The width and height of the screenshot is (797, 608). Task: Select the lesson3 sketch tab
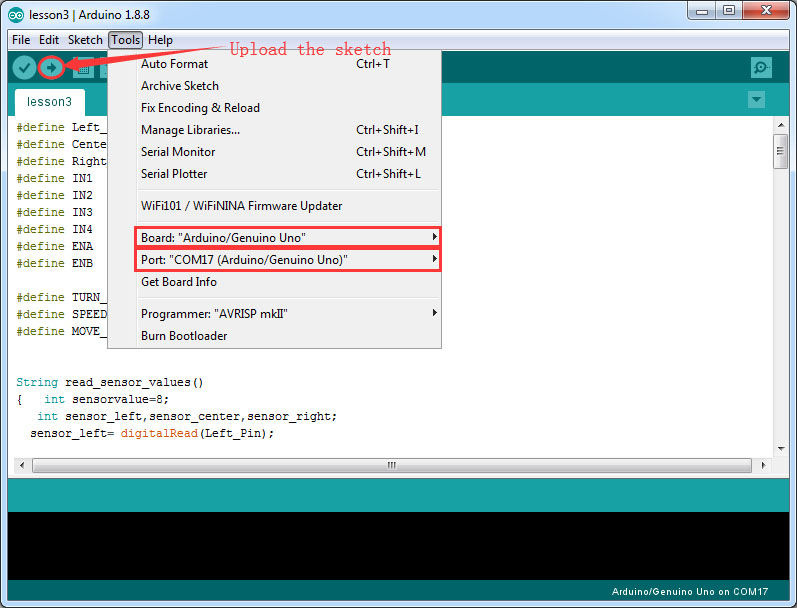[49, 102]
